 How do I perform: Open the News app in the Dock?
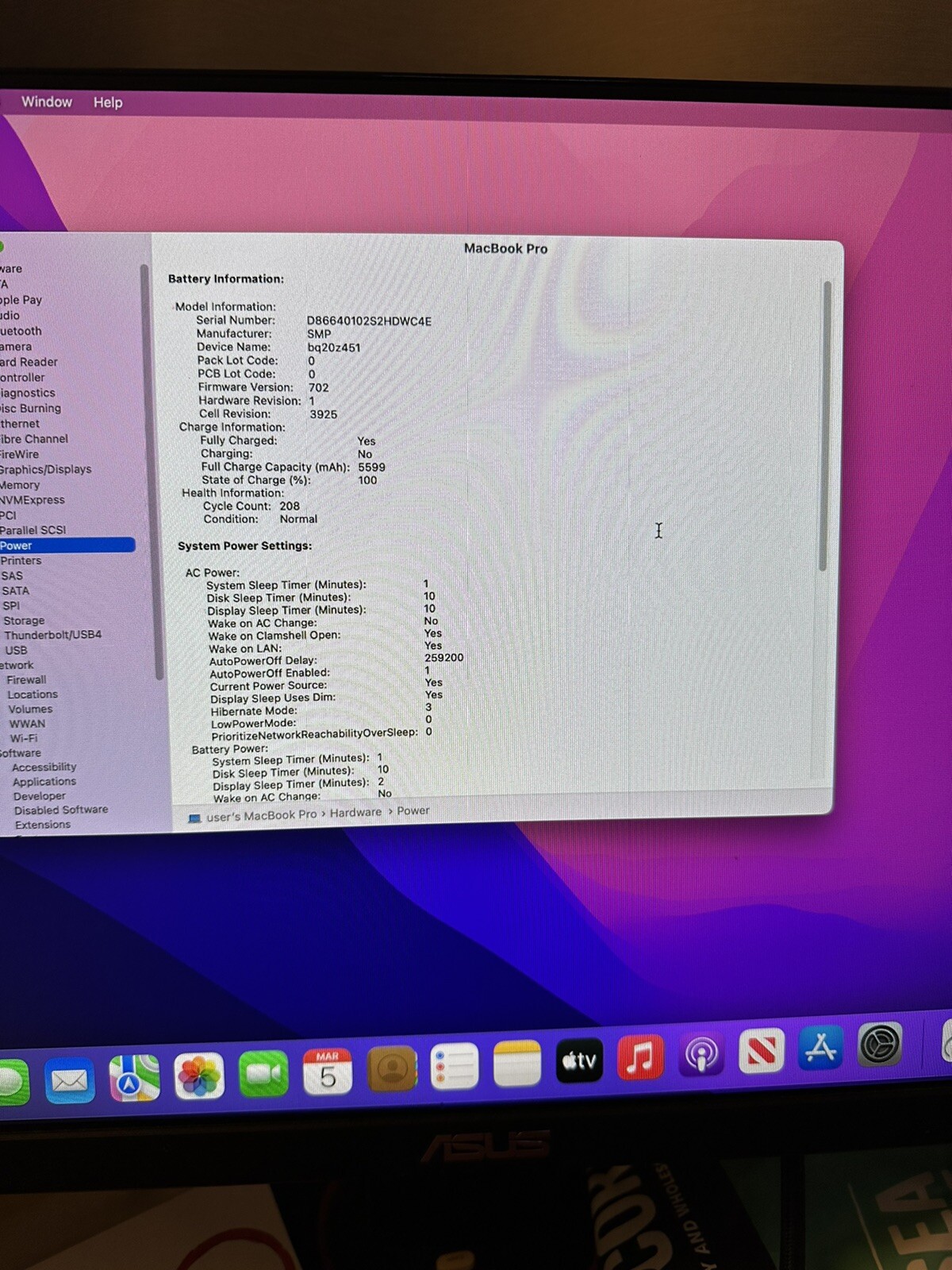762,1050
